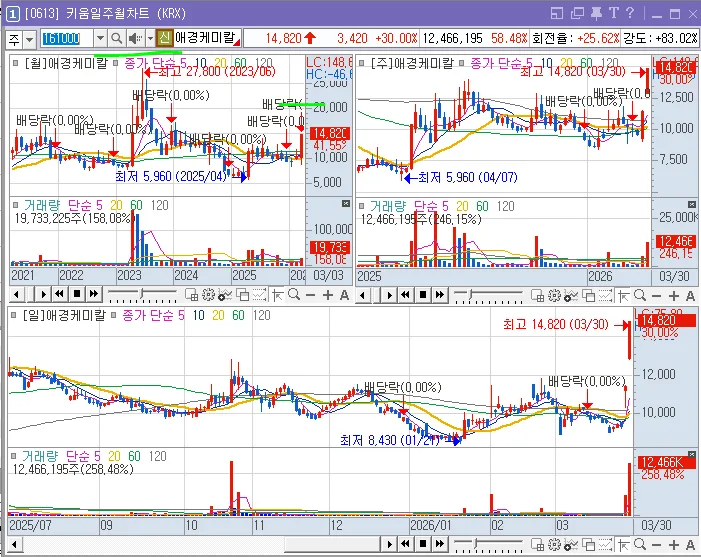This screenshot has width=701, height=557.
Task: Click the first layout icon in title bar
Action: (557, 13)
